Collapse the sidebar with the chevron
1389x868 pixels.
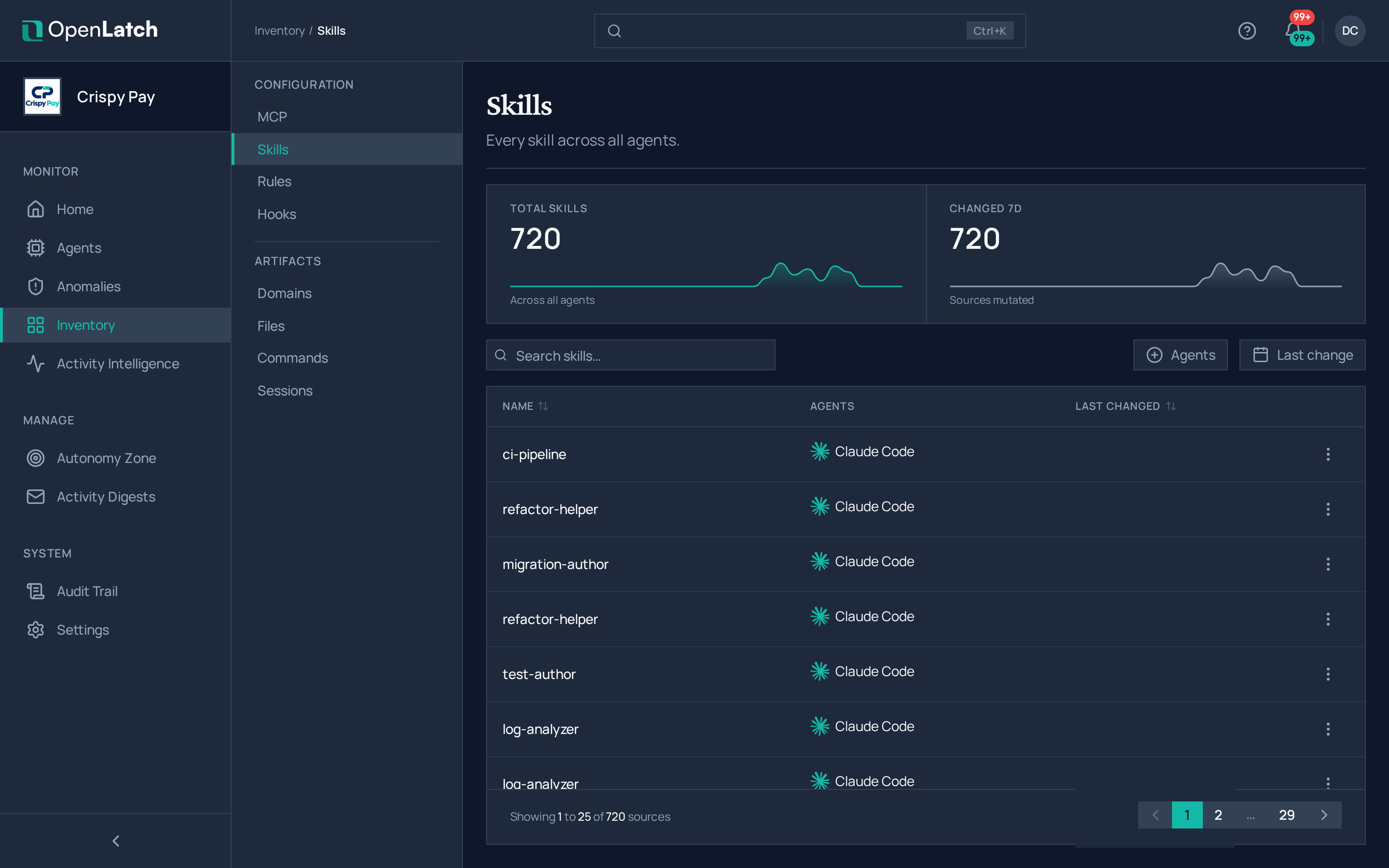(115, 841)
